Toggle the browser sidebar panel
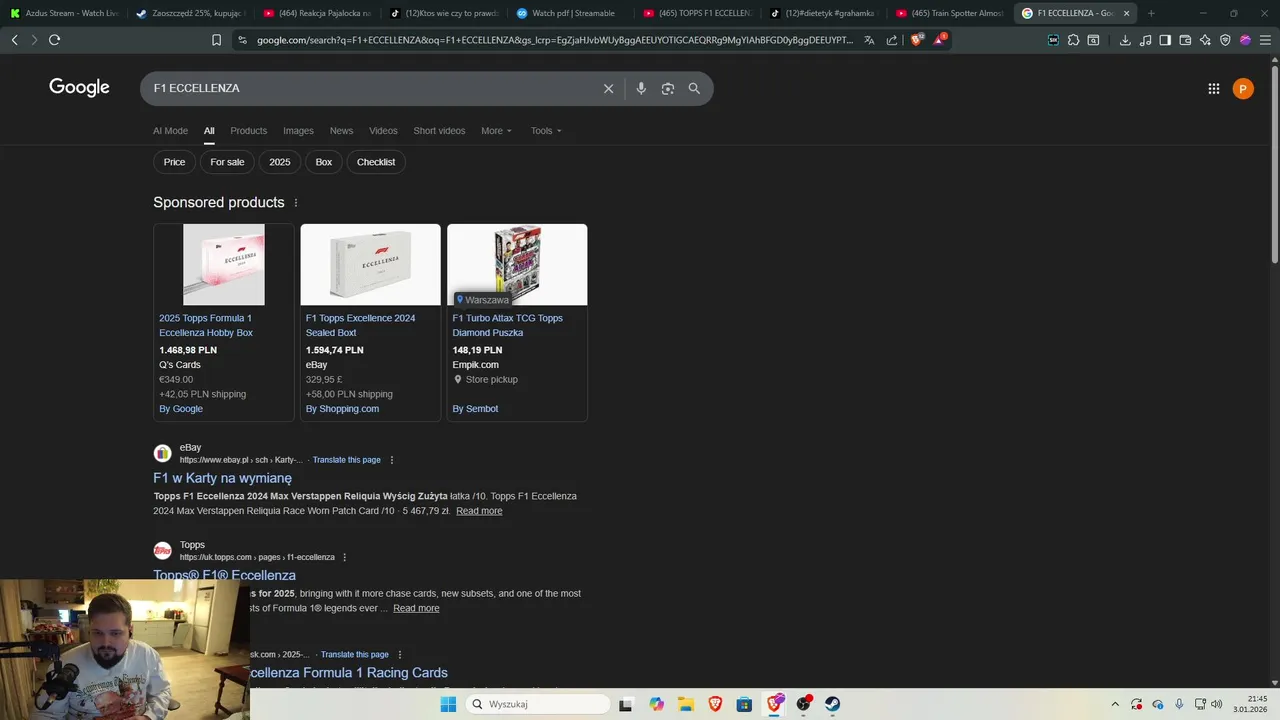Image resolution: width=1280 pixels, height=720 pixels. point(1165,40)
